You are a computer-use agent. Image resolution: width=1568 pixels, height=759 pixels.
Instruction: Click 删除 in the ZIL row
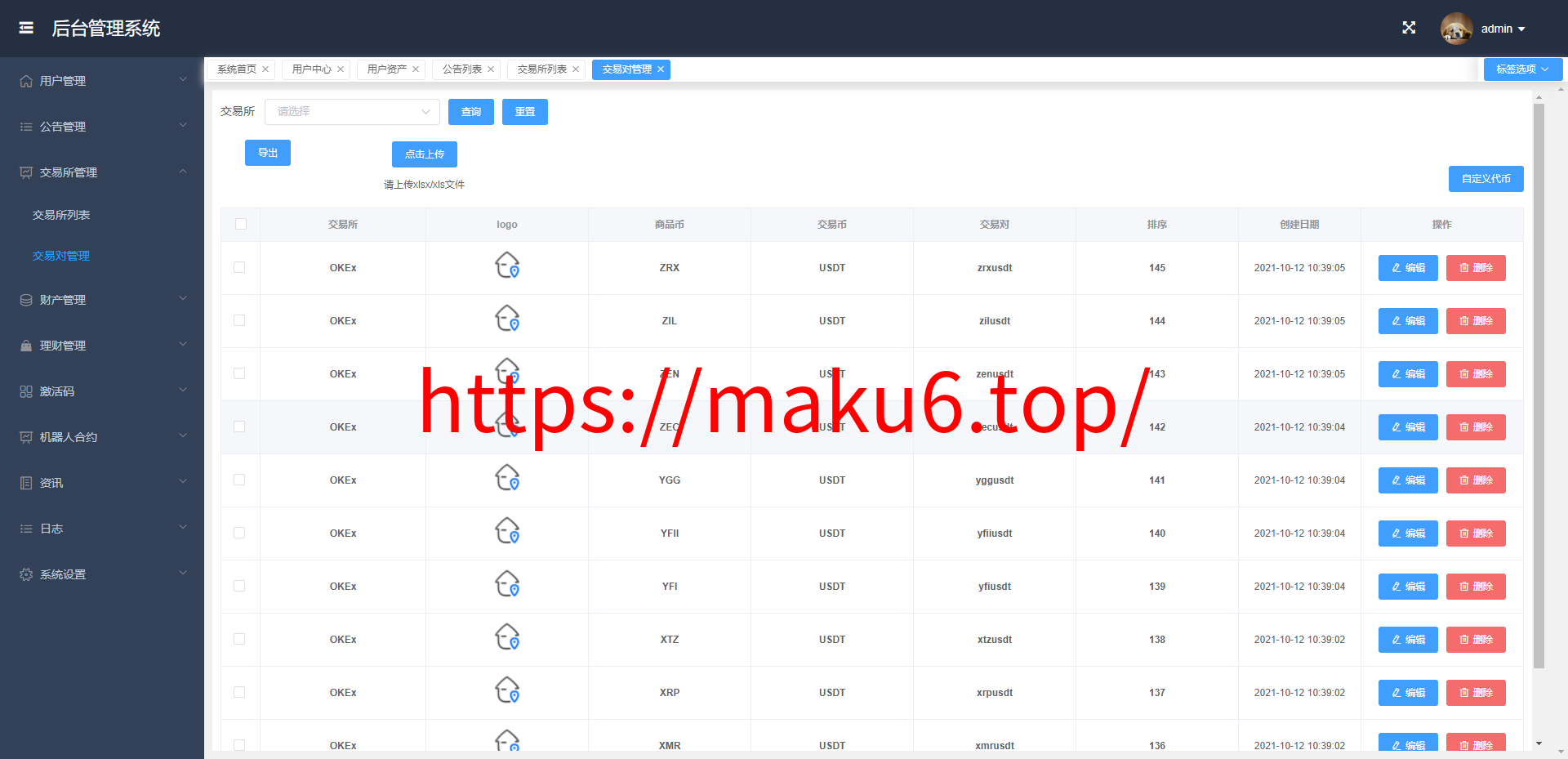(x=1476, y=321)
